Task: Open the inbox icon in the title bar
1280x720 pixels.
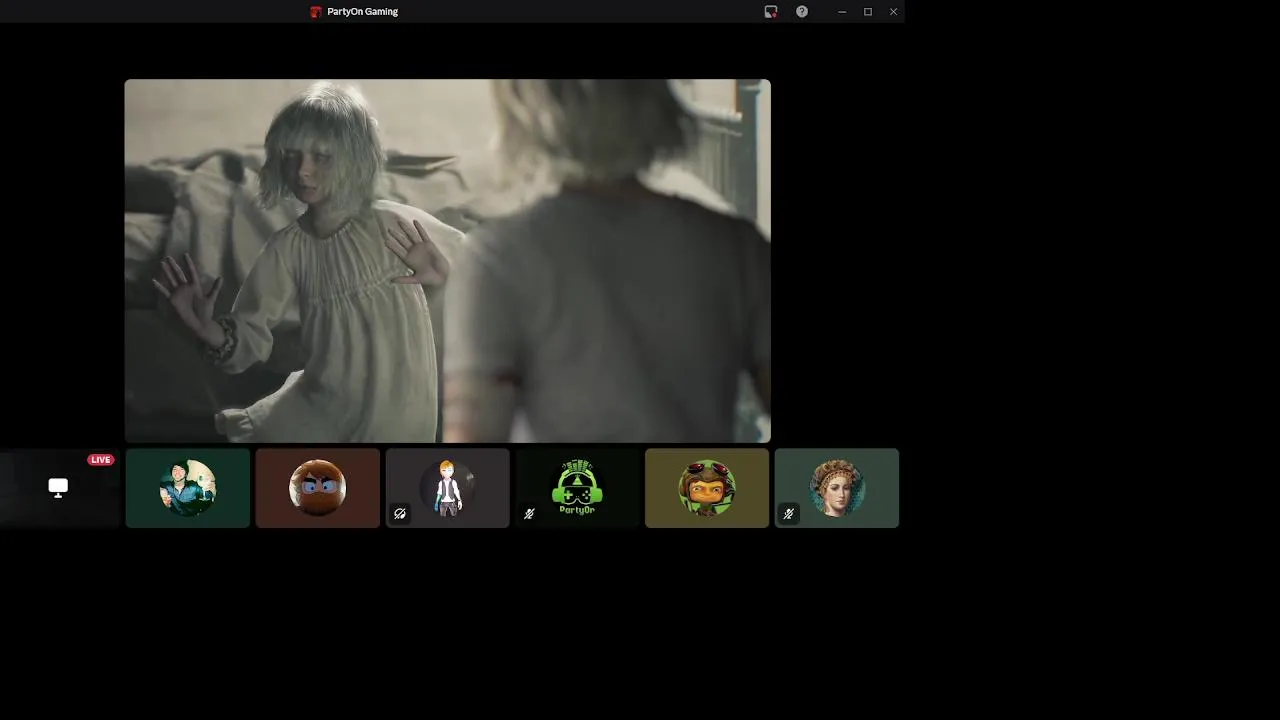Action: [x=770, y=12]
